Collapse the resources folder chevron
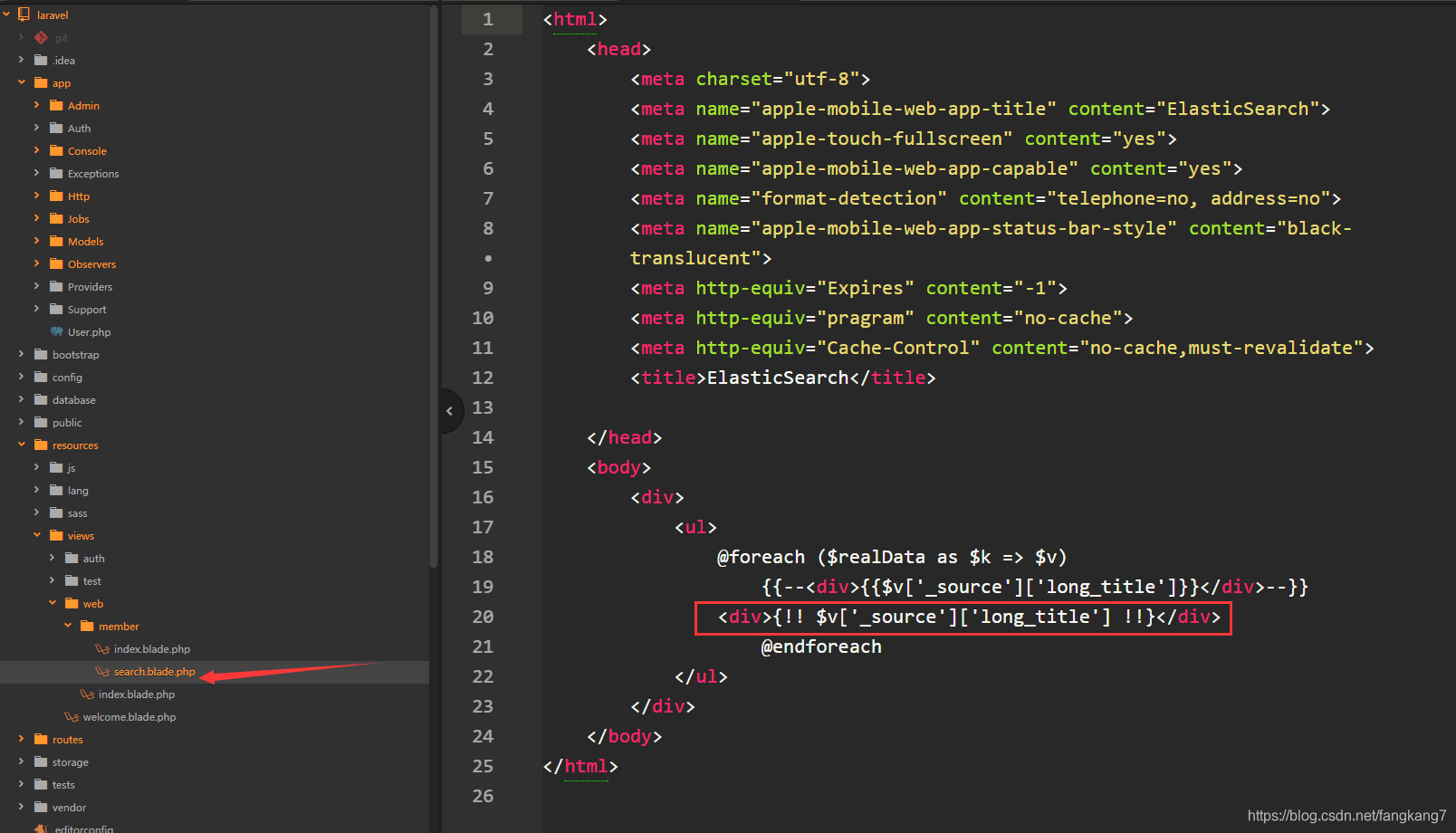Image resolution: width=1456 pixels, height=833 pixels. point(22,445)
